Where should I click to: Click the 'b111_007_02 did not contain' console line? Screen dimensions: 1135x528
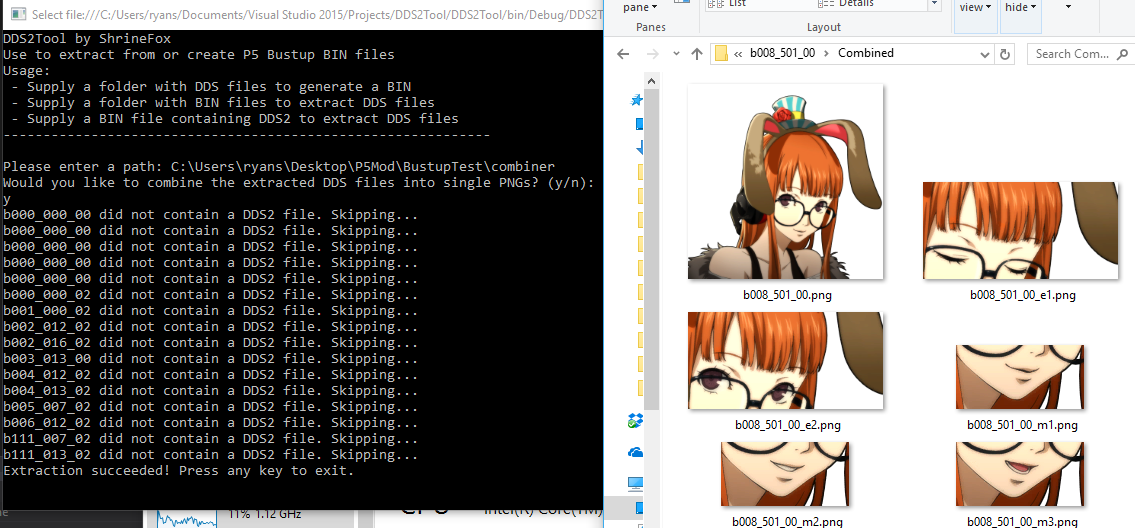coord(211,438)
